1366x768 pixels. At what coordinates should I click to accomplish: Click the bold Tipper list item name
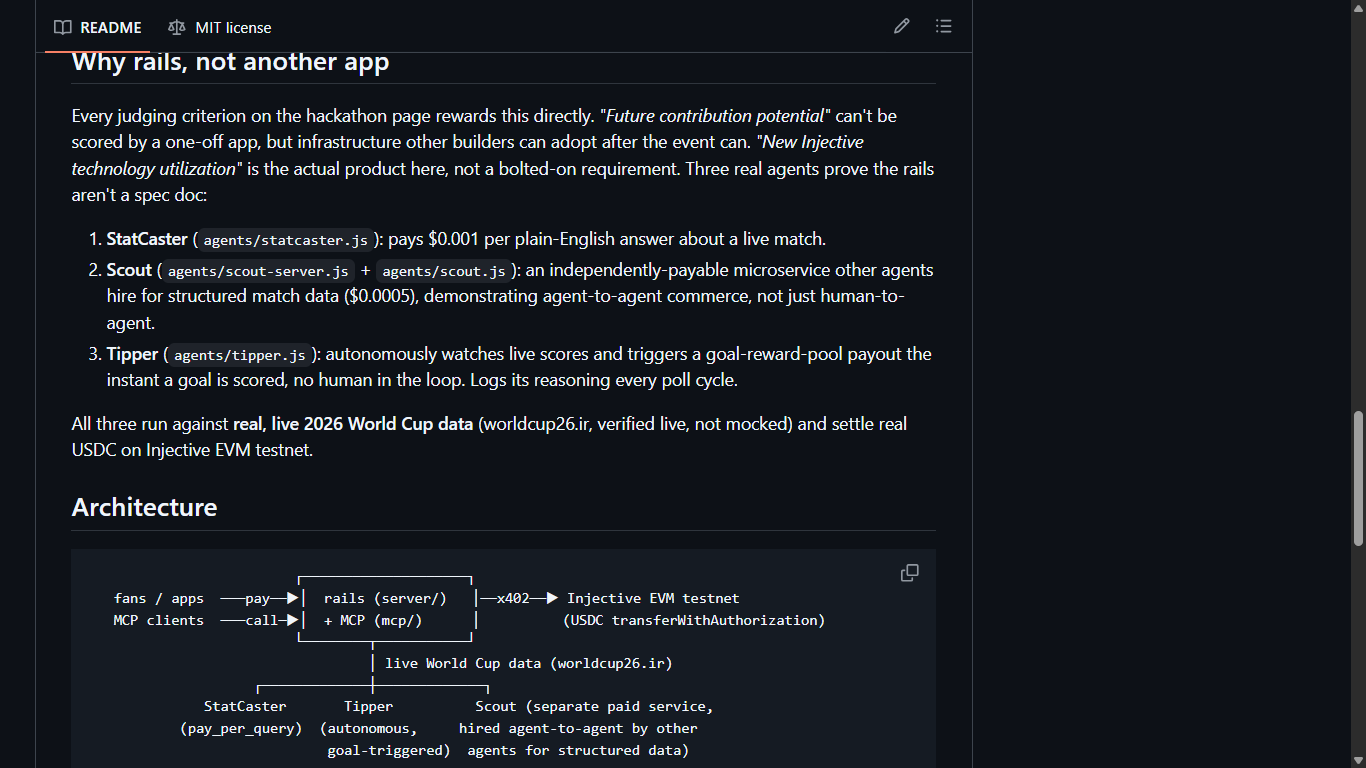tap(133, 354)
